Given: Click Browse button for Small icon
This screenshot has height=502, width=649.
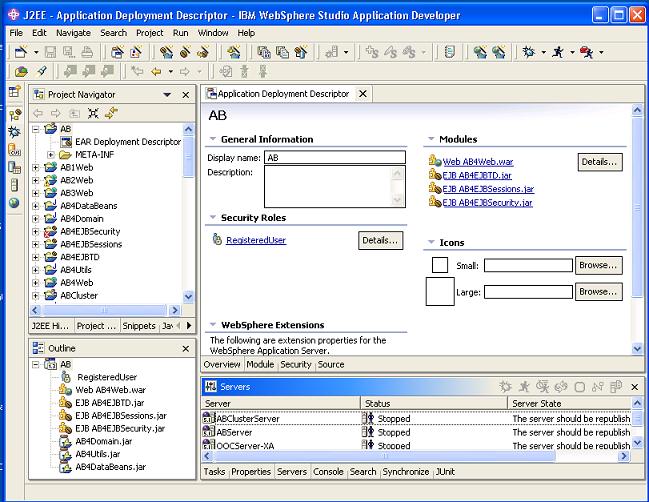Looking at the screenshot, I should 598,265.
